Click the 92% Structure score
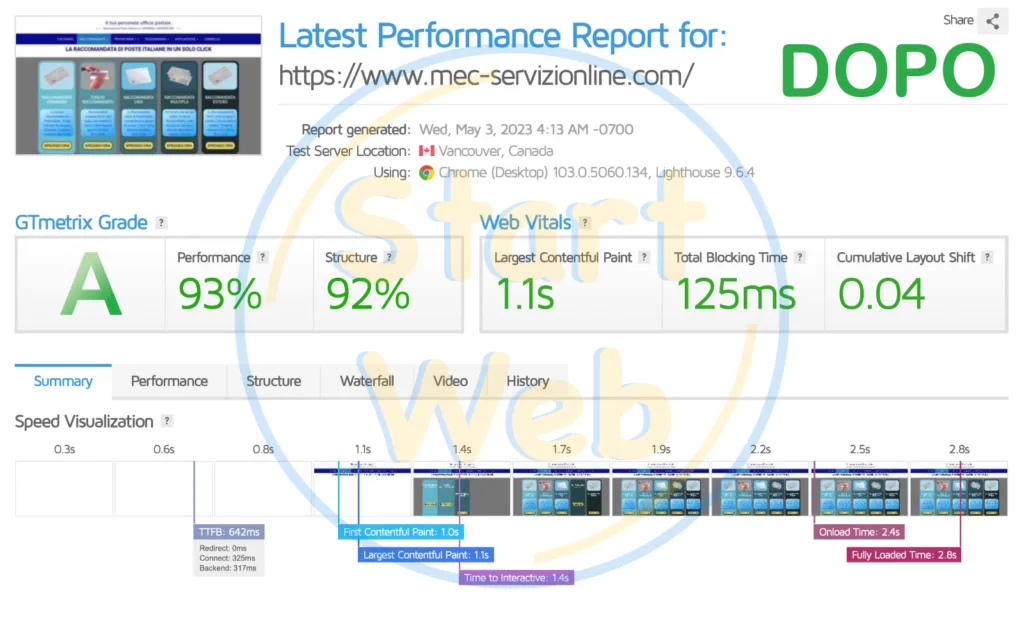 click(x=368, y=294)
